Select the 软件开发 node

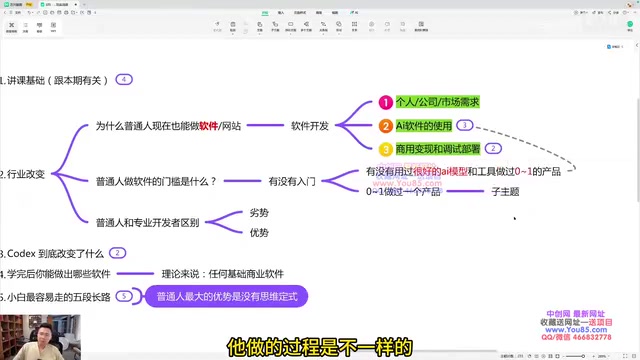310,126
